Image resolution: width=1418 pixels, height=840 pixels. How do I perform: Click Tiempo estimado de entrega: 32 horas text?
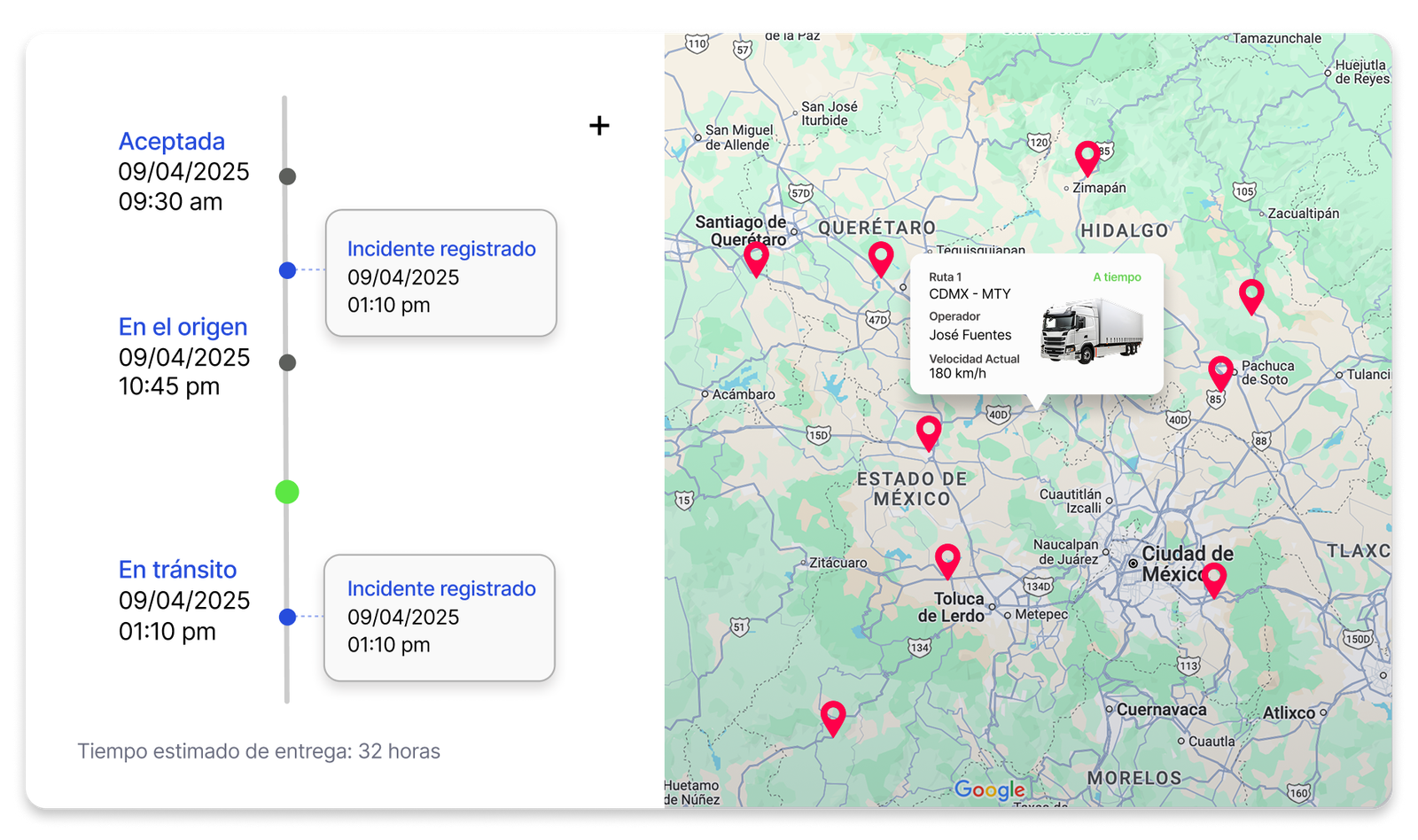[x=259, y=751]
